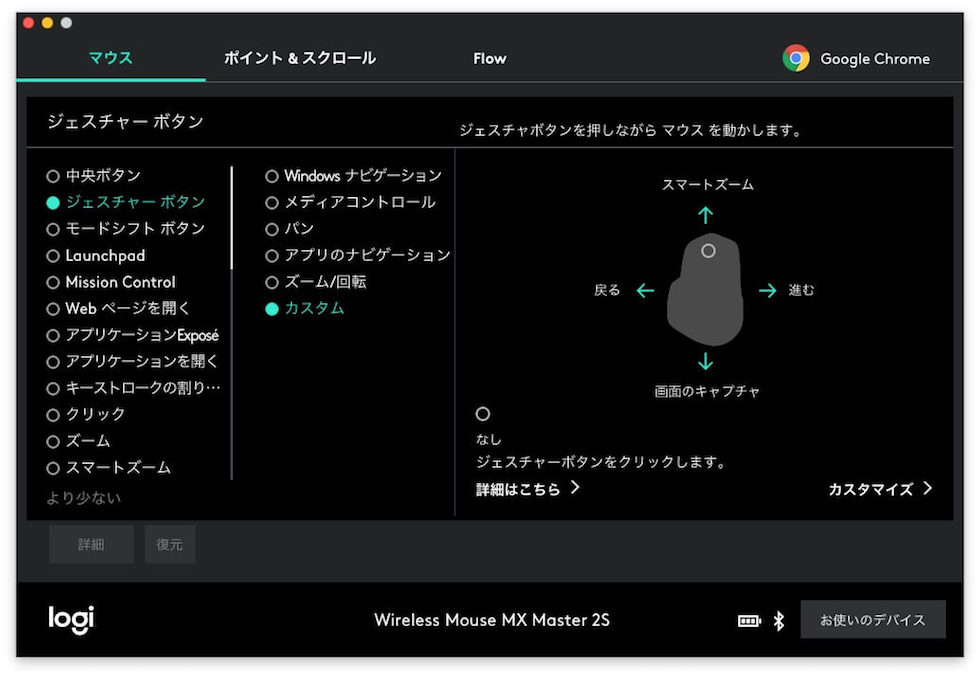This screenshot has width=980, height=677.
Task: Select アプリケーションを開く radio option
Action: tap(132, 361)
